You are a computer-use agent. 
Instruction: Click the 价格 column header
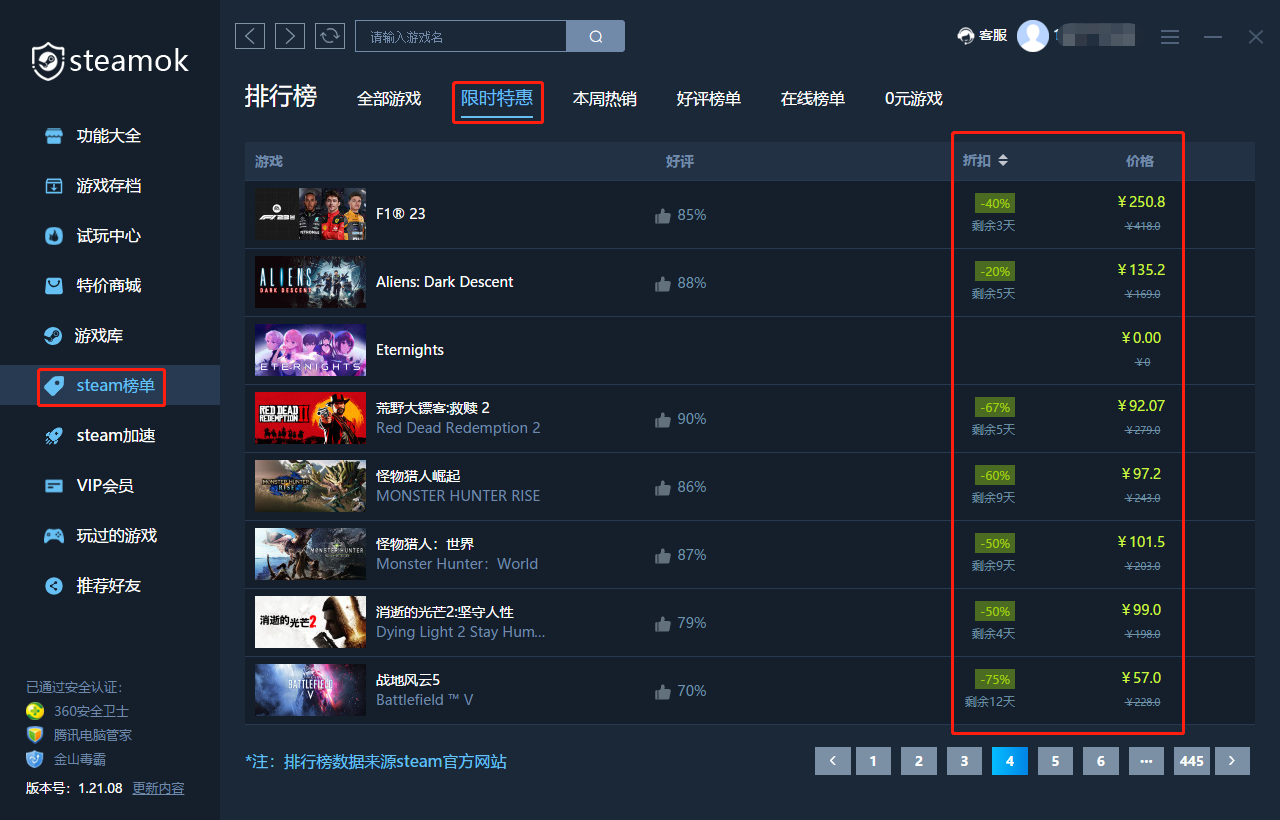click(1140, 161)
